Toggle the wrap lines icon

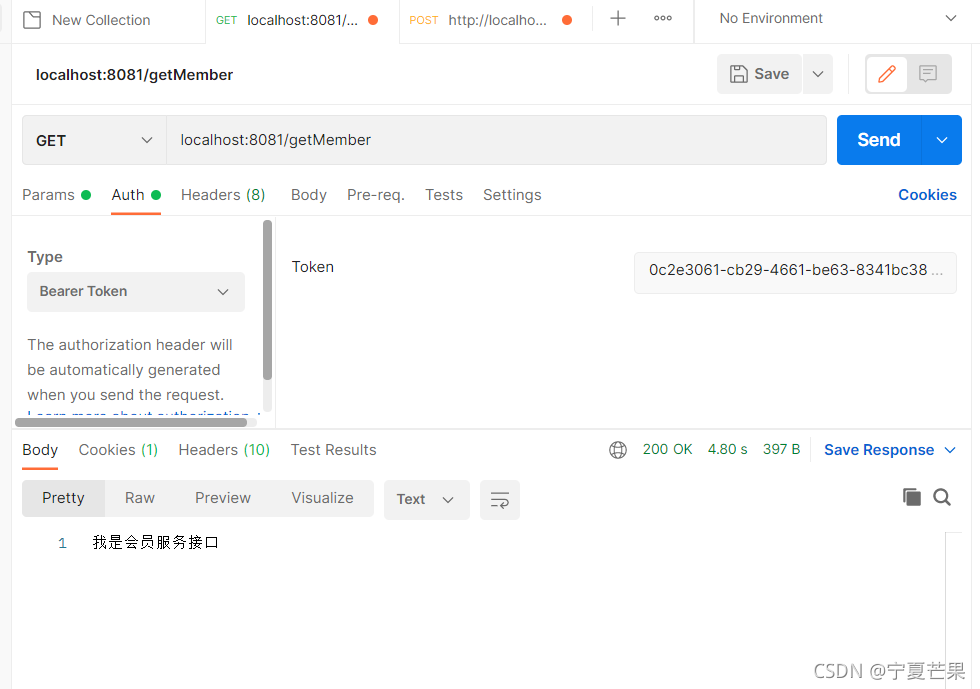[x=500, y=500]
